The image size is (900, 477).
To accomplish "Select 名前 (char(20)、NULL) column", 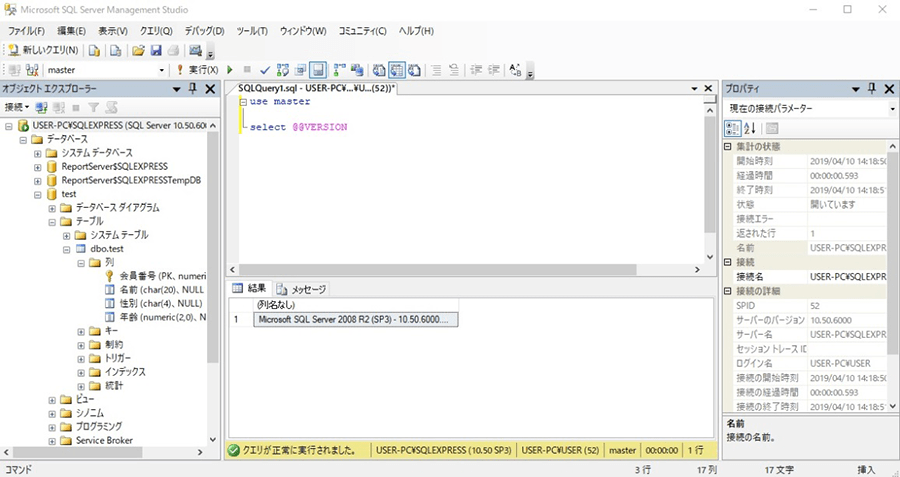I will [x=161, y=290].
